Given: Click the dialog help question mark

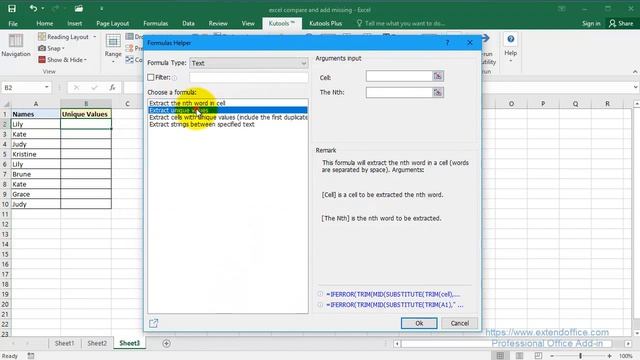Looking at the screenshot, I should click(447, 42).
